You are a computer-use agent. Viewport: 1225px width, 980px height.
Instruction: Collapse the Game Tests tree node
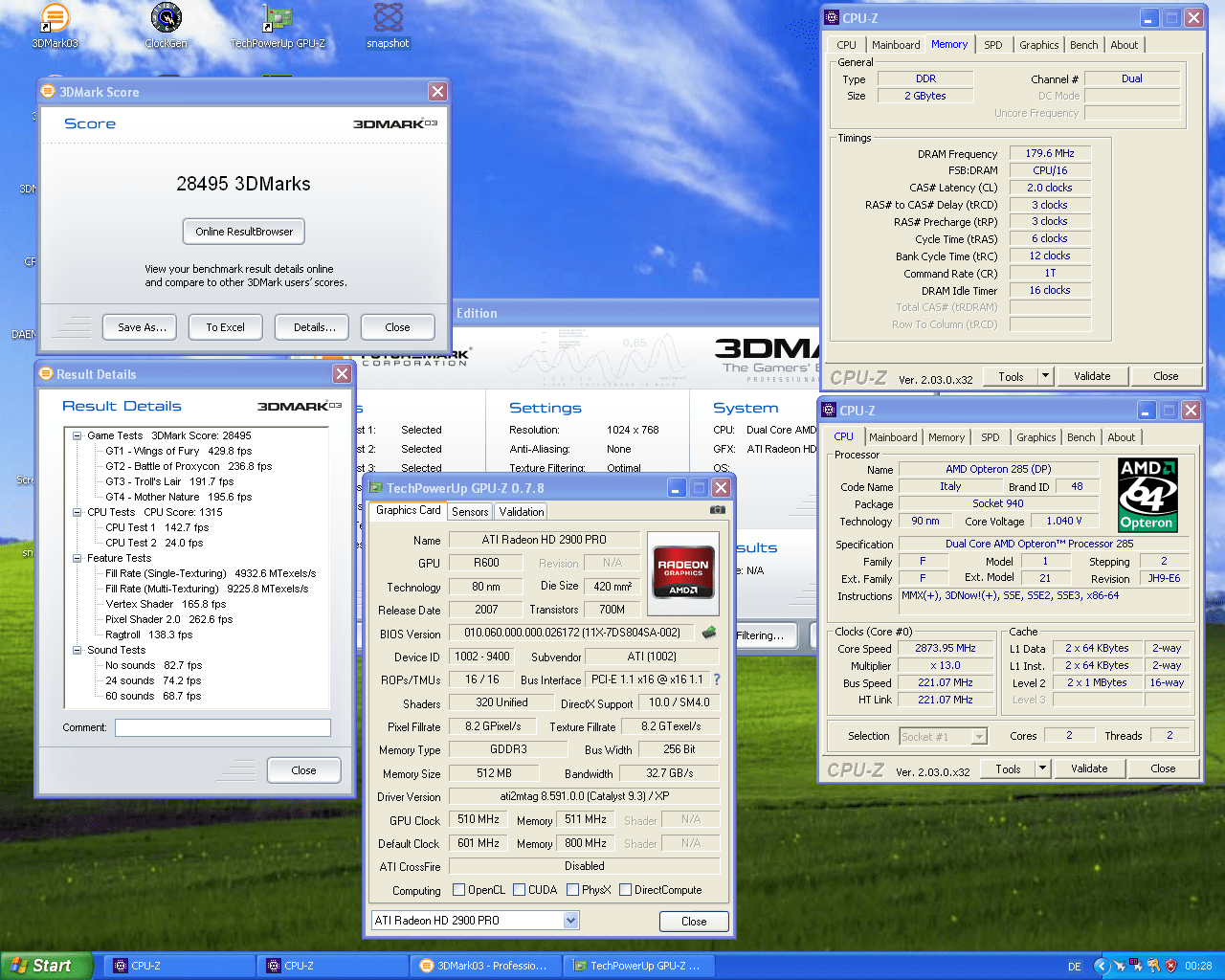pyautogui.click(x=77, y=435)
